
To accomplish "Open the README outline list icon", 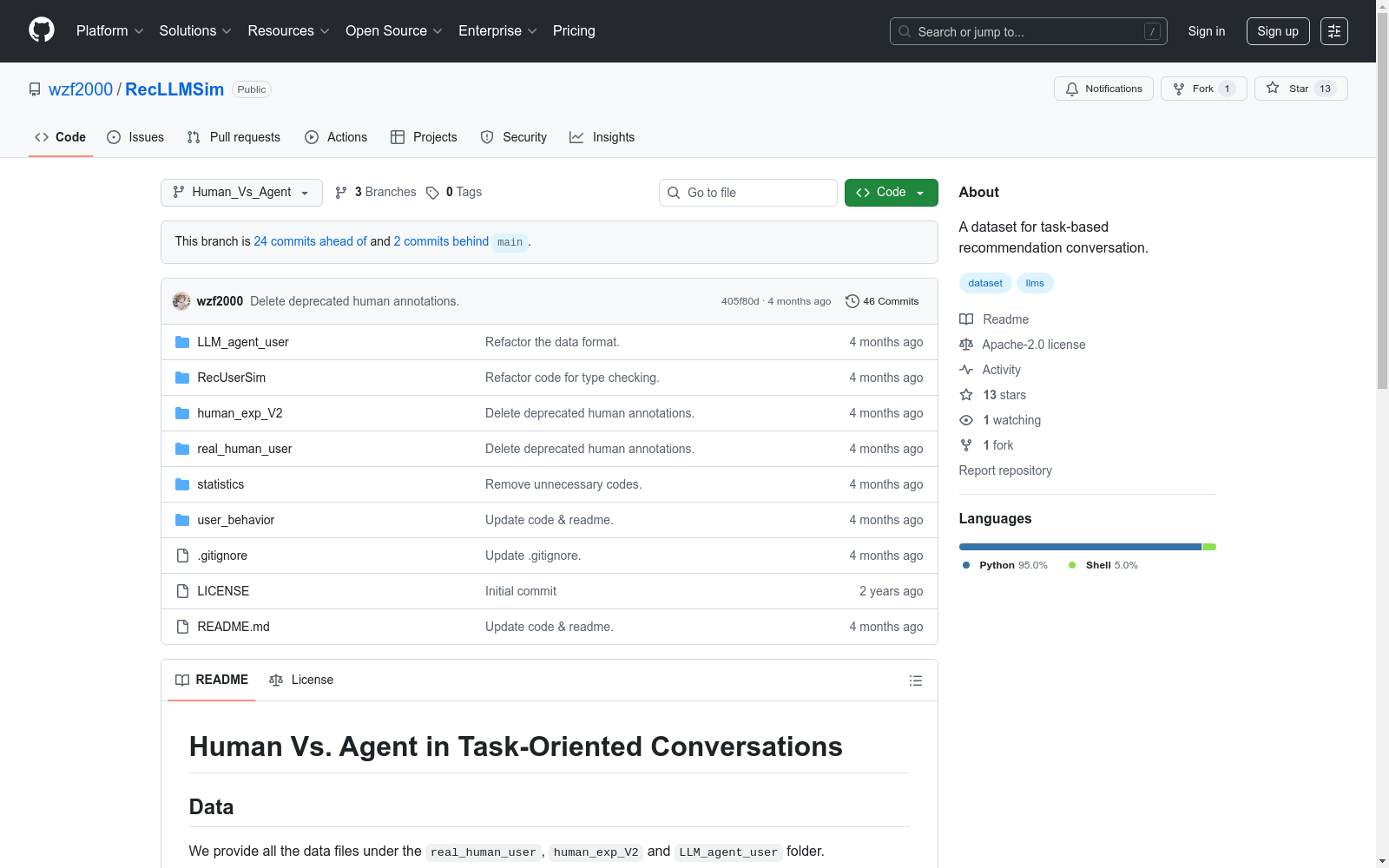I will coord(915,681).
